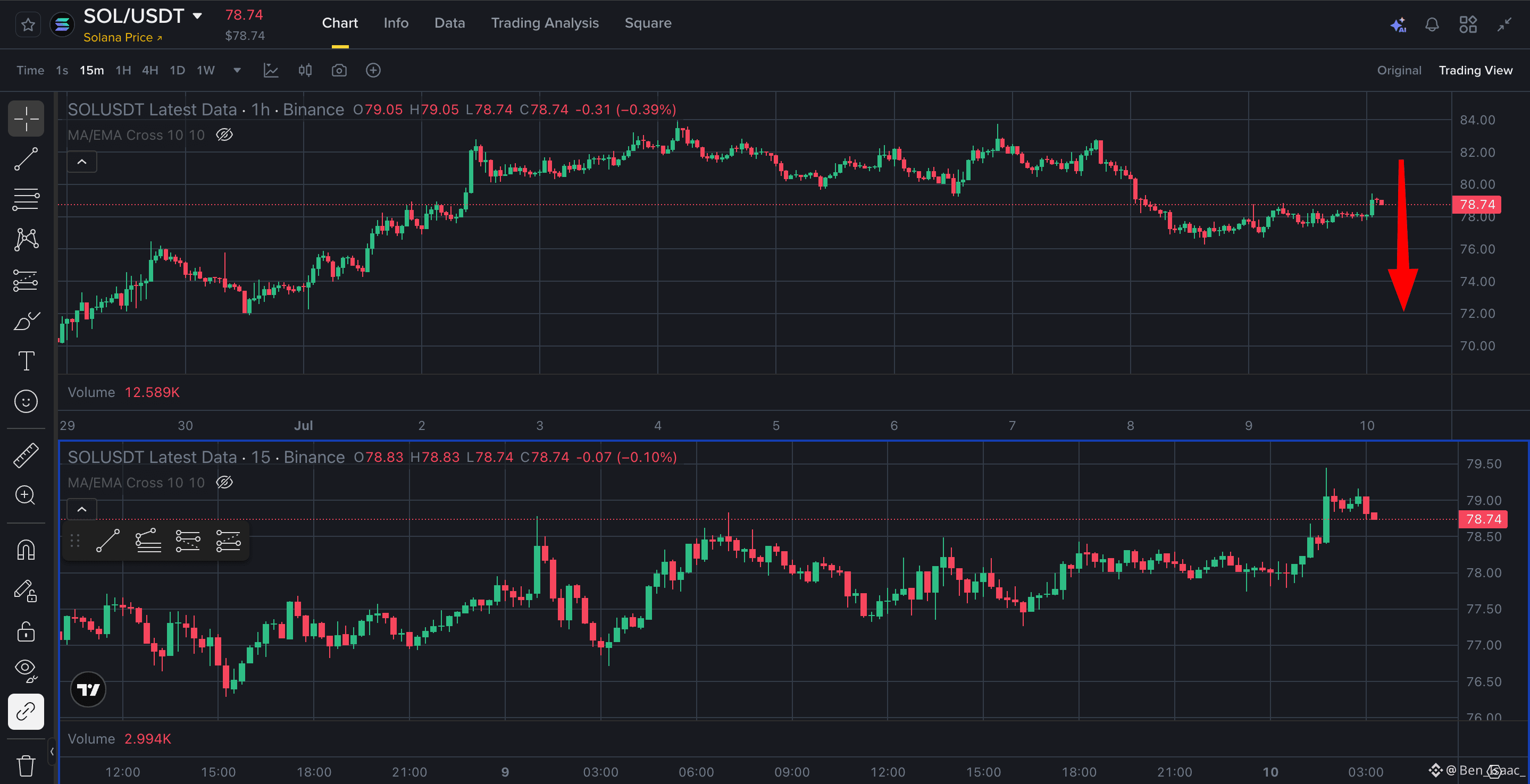Switch to the Chart tab

(340, 23)
